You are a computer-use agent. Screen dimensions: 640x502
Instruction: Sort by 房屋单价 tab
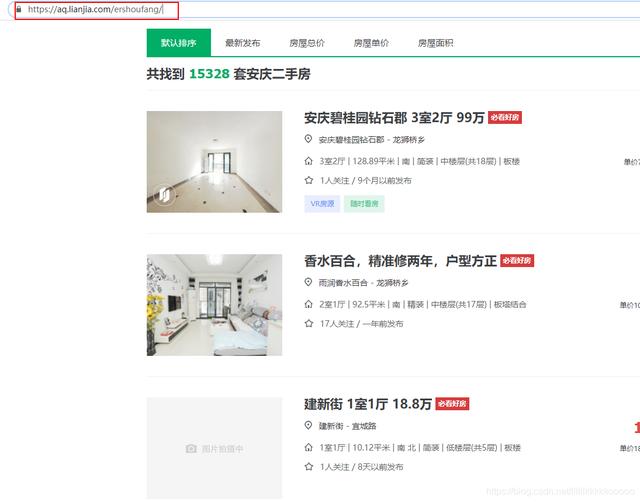[x=371, y=43]
